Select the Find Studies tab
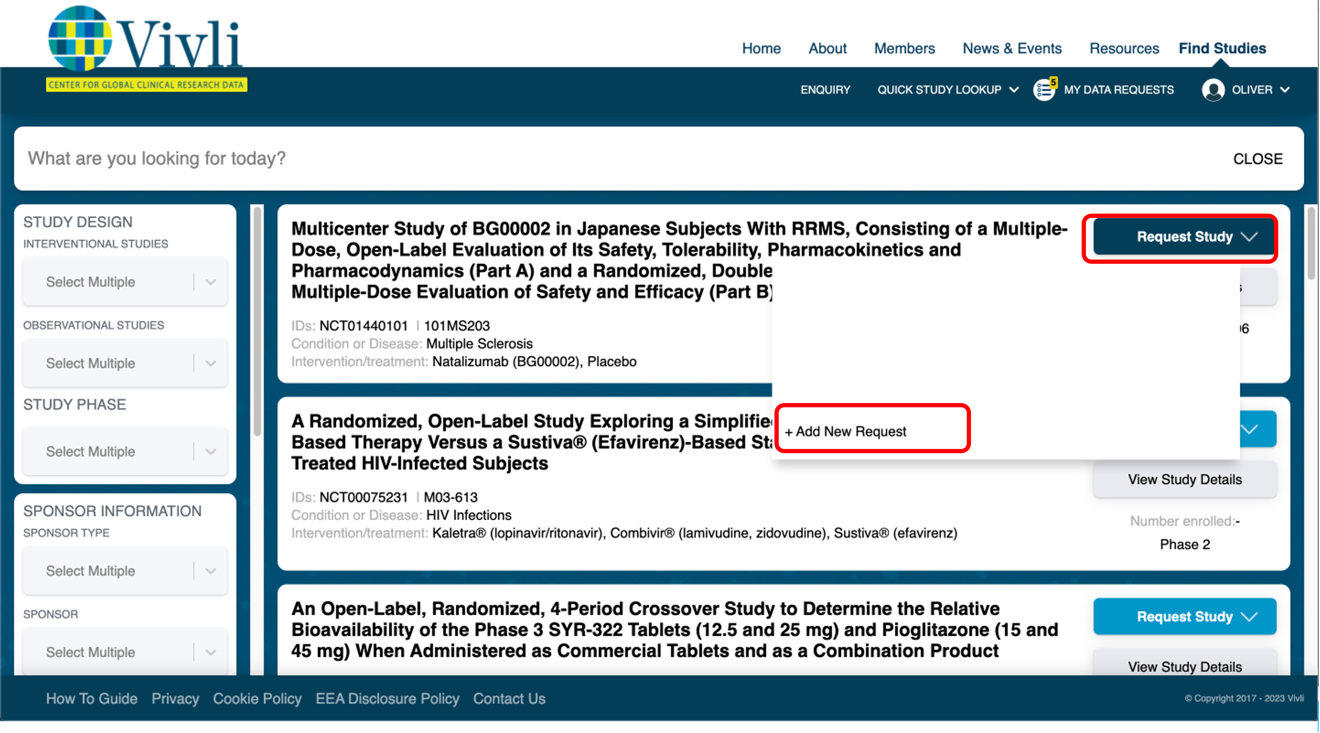This screenshot has width=1320, height=733. (x=1222, y=48)
